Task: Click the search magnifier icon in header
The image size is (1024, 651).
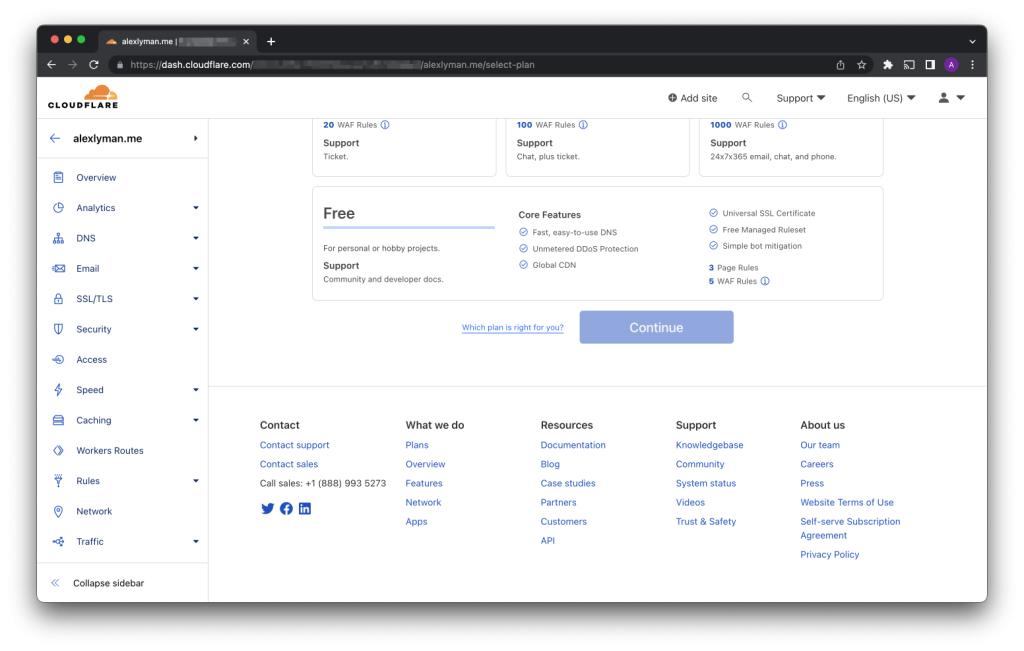Action: [747, 98]
